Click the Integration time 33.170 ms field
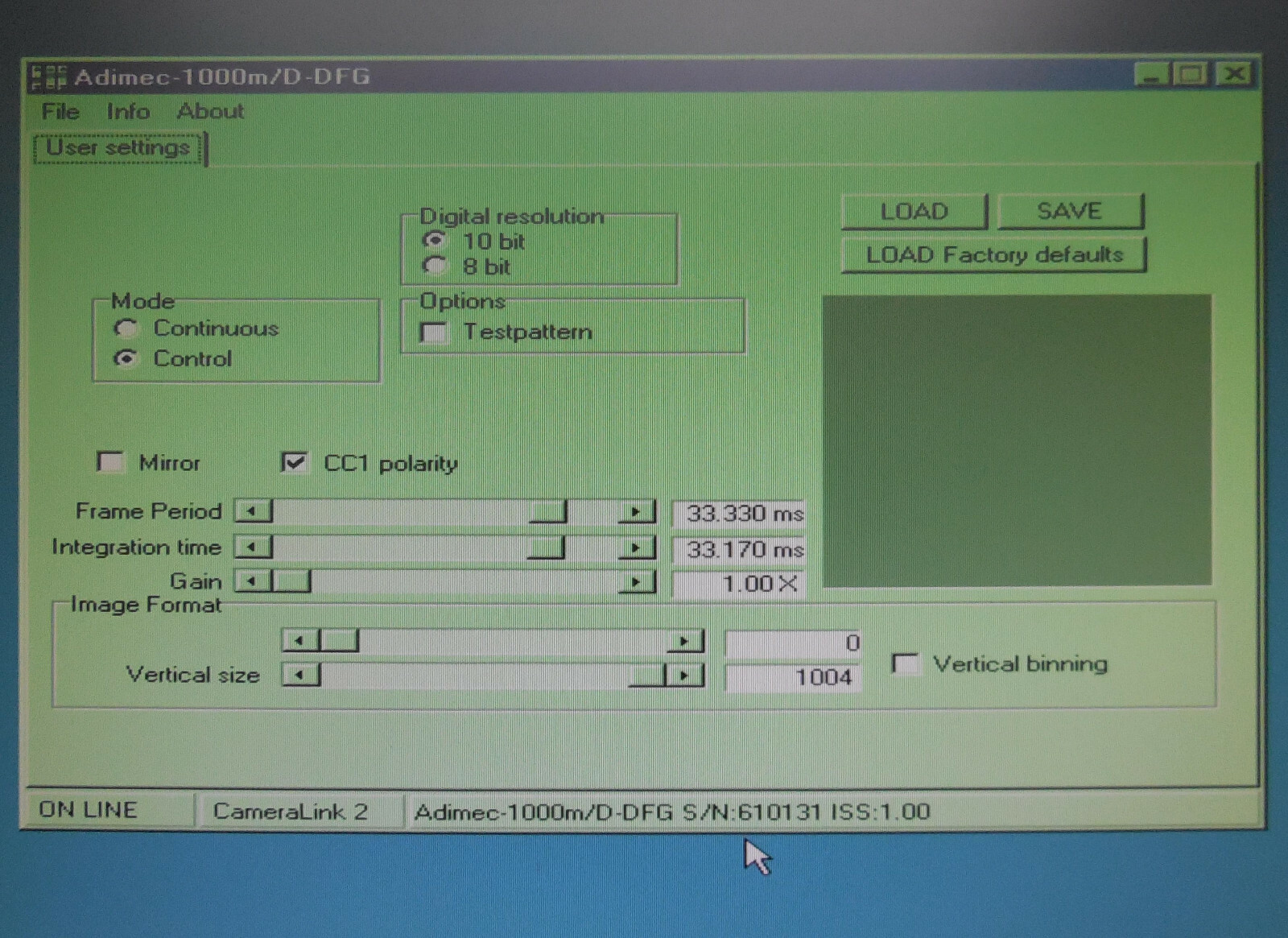This screenshot has height=938, width=1288. pyautogui.click(x=739, y=550)
